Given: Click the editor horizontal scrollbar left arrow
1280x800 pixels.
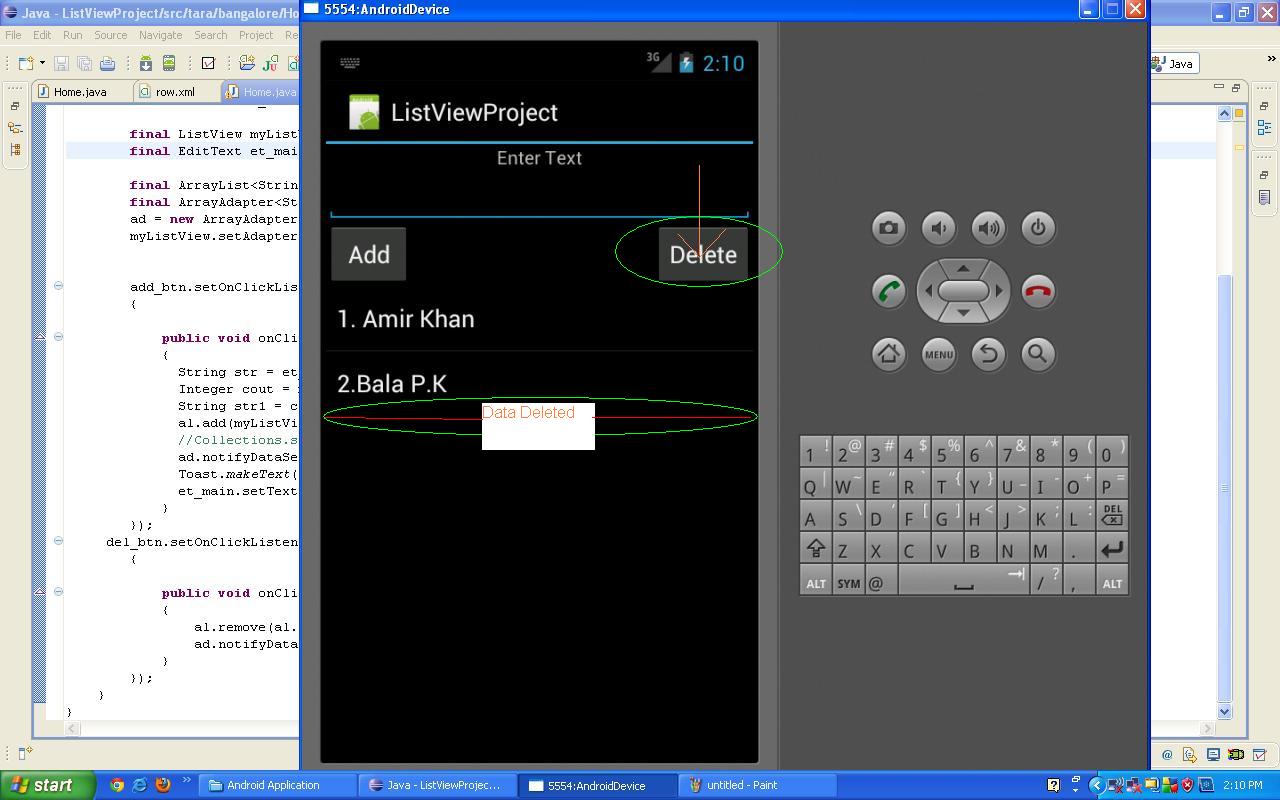Looking at the screenshot, I should (x=73, y=729).
